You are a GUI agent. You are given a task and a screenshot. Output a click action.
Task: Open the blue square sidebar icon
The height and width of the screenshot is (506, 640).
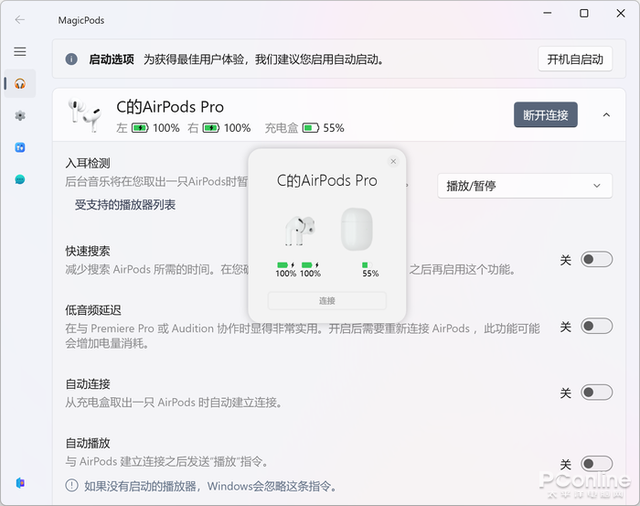[20, 147]
